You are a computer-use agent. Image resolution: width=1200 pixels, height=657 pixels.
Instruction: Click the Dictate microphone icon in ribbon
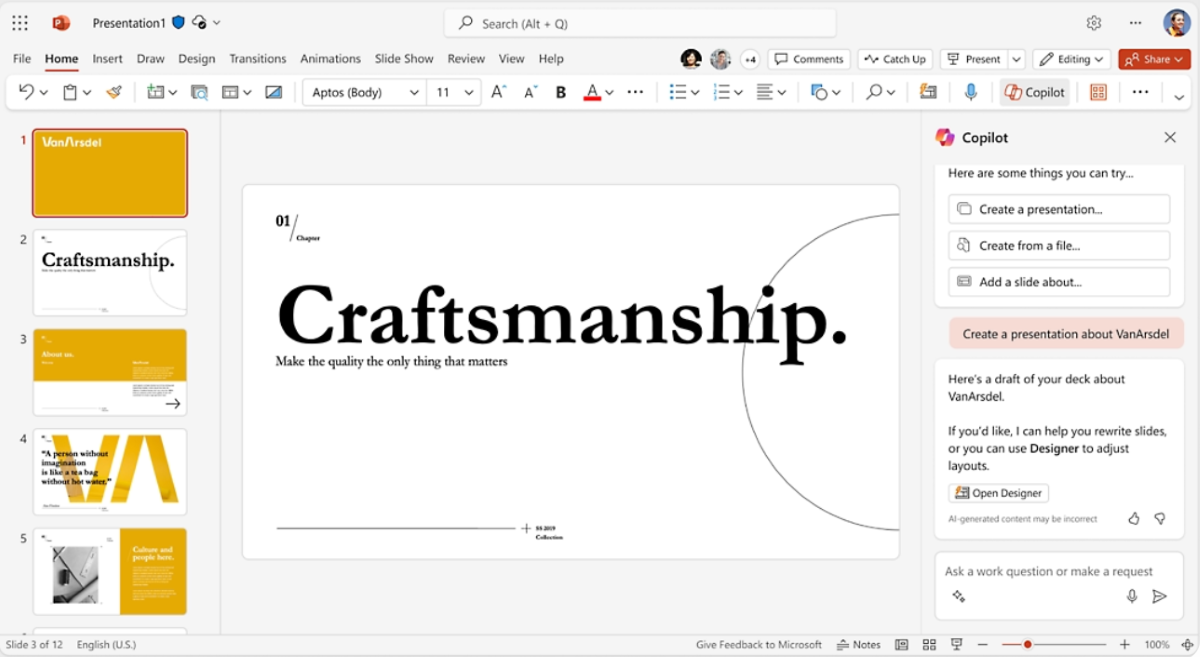tap(970, 92)
